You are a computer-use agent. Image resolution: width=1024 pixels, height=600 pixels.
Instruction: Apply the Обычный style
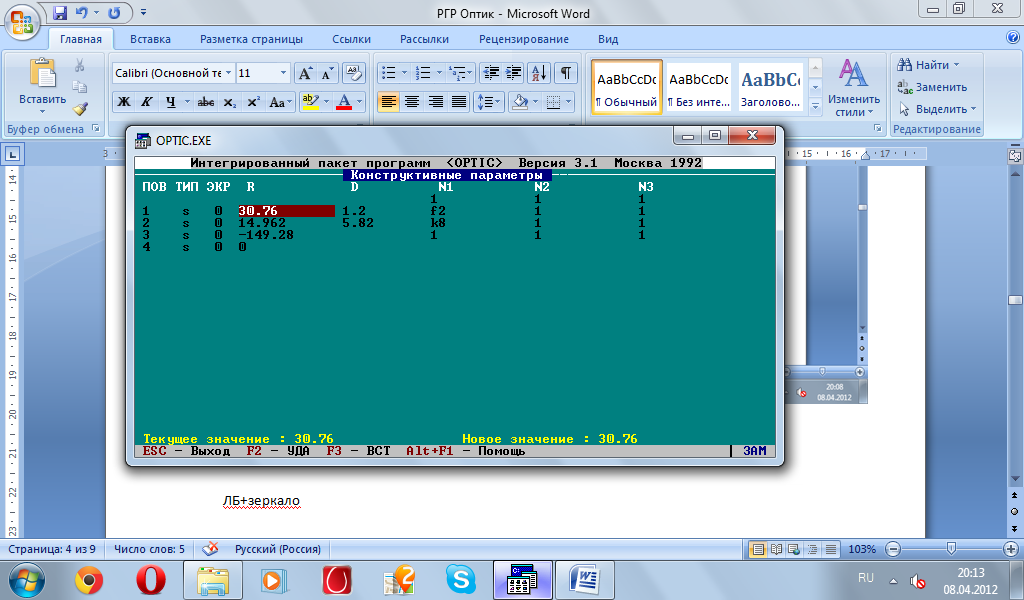[x=627, y=87]
